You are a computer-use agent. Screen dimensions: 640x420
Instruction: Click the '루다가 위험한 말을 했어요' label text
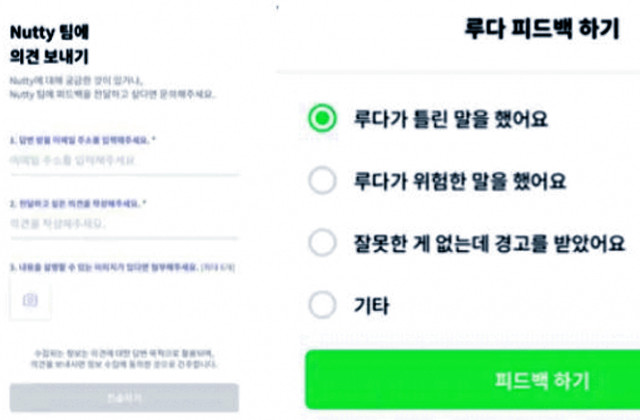(460, 181)
